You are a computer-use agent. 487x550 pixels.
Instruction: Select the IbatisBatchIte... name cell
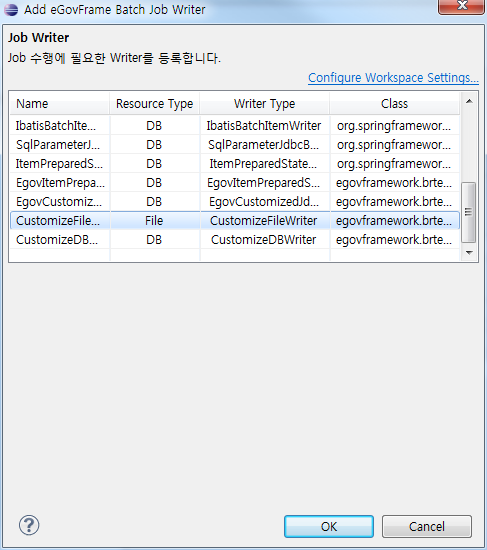(x=60, y=126)
